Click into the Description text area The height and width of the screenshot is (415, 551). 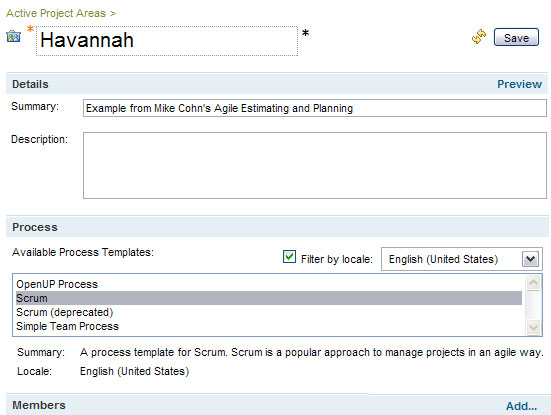coord(315,165)
